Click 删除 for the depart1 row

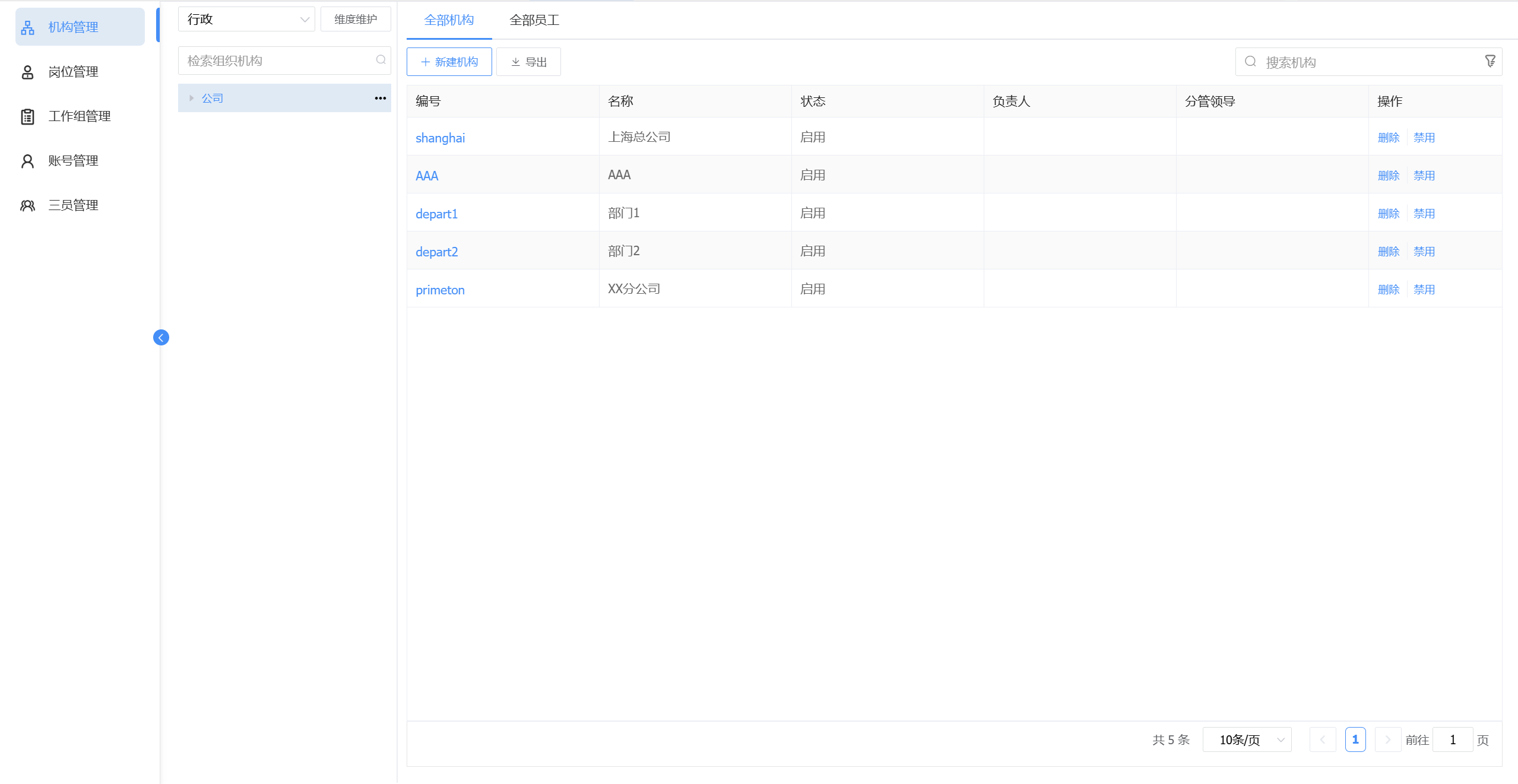[1388, 213]
